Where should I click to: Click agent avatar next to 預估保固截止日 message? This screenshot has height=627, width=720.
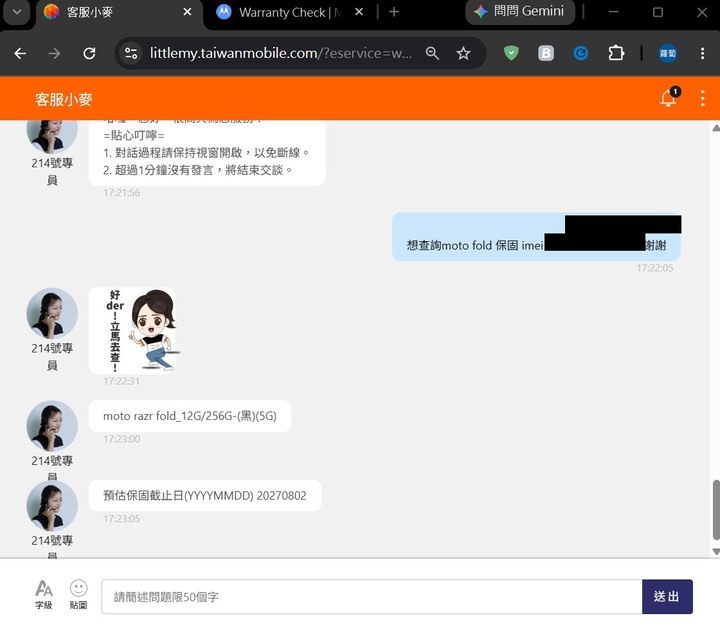(52, 506)
